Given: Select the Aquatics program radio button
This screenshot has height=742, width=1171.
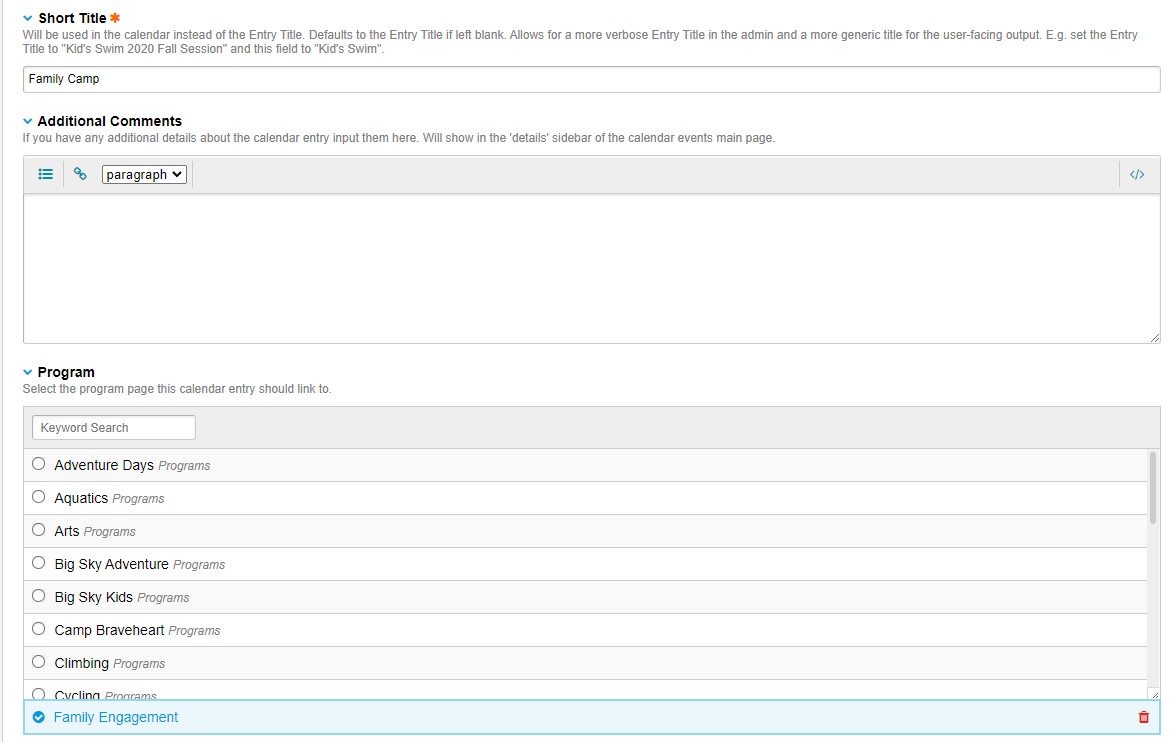Looking at the screenshot, I should [39, 497].
